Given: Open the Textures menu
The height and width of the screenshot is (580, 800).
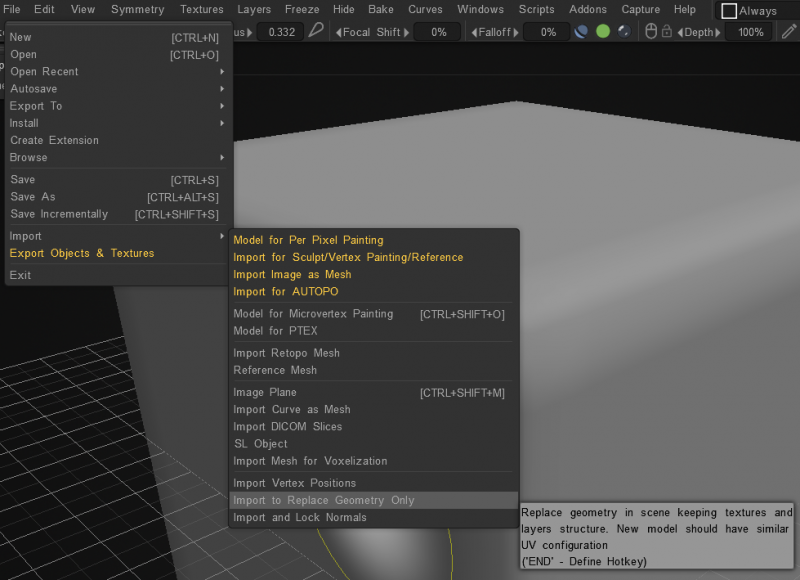Looking at the screenshot, I should click(202, 10).
